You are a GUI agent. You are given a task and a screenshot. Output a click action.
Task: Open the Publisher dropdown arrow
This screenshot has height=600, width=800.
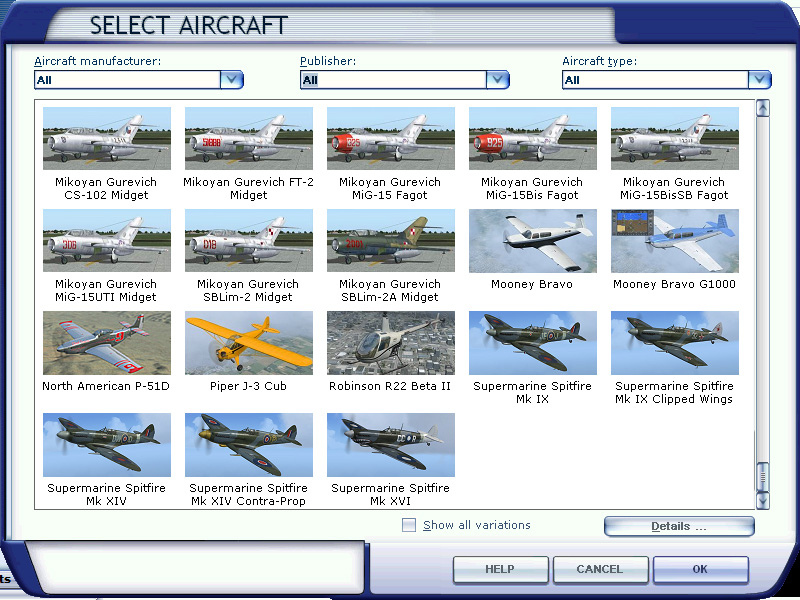tap(497, 80)
